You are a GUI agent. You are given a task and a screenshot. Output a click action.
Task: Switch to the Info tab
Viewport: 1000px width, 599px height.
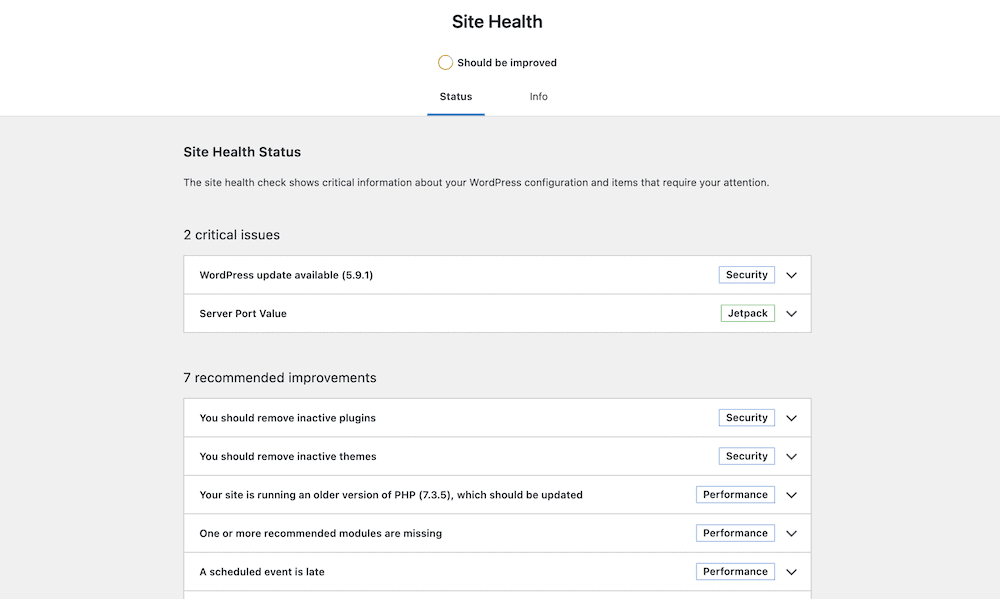pos(538,96)
